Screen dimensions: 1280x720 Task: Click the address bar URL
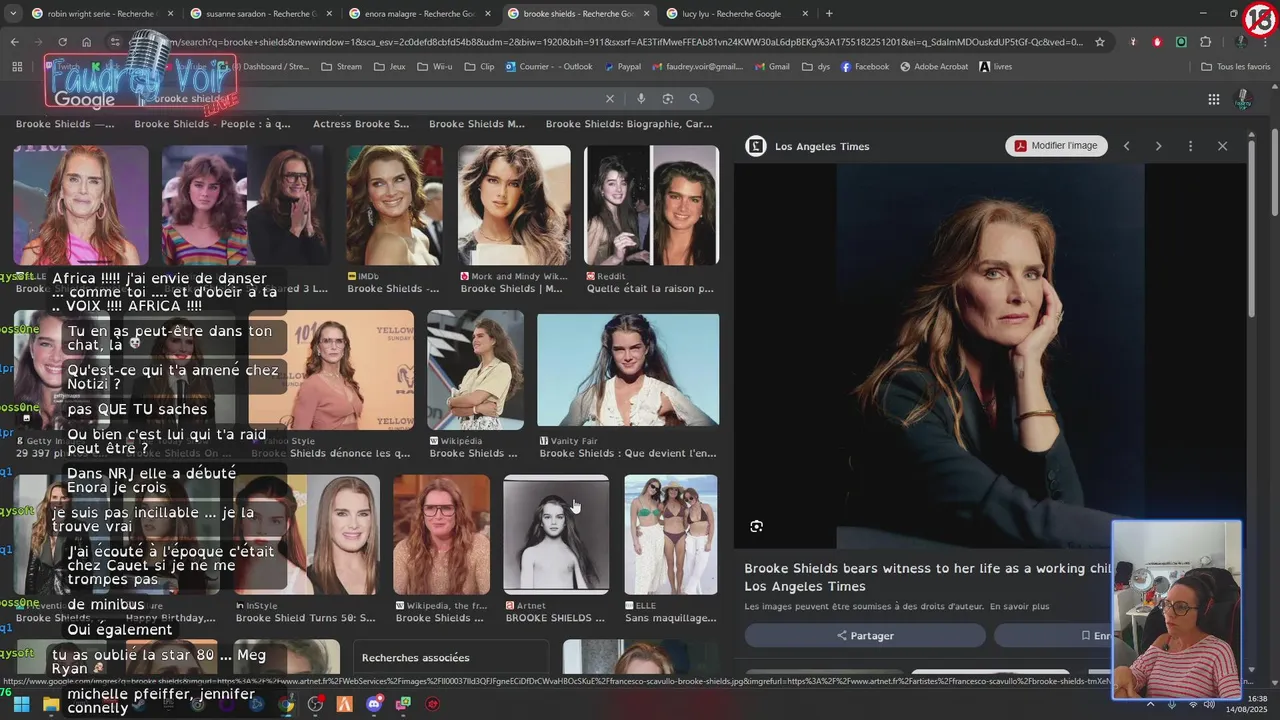tap(620, 42)
